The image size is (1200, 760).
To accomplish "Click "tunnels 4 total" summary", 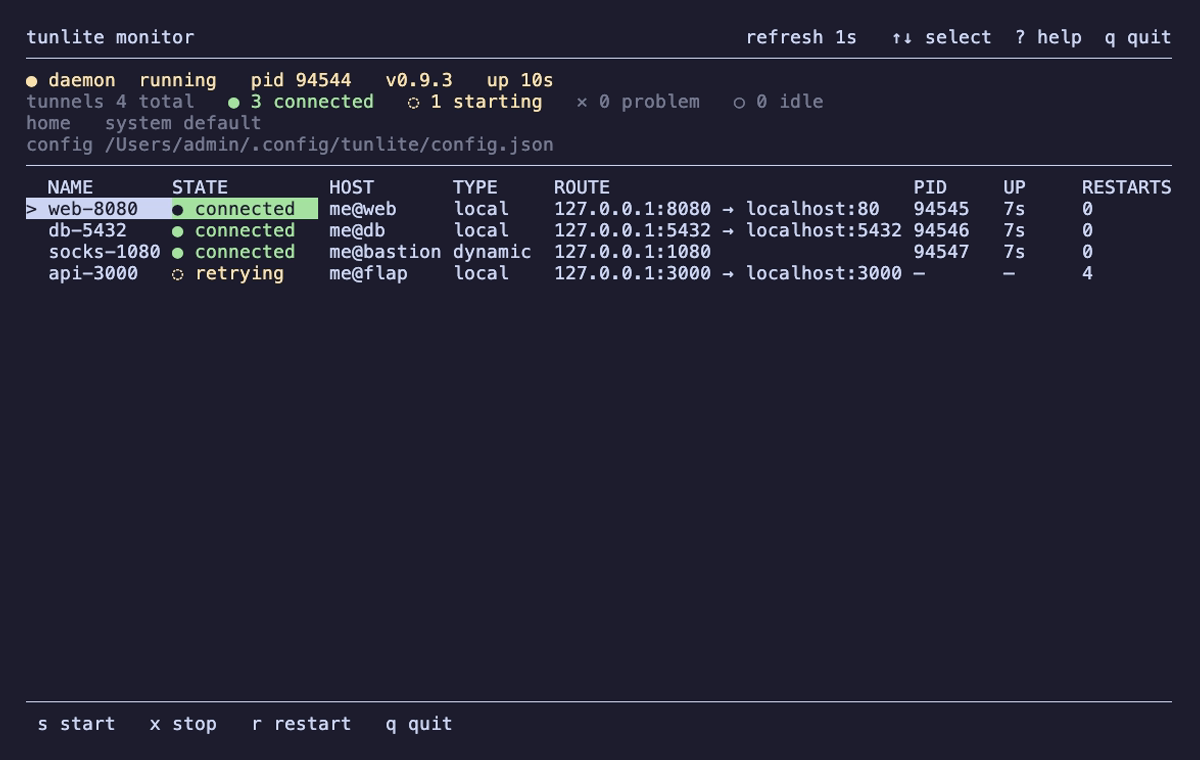I will click(110, 102).
